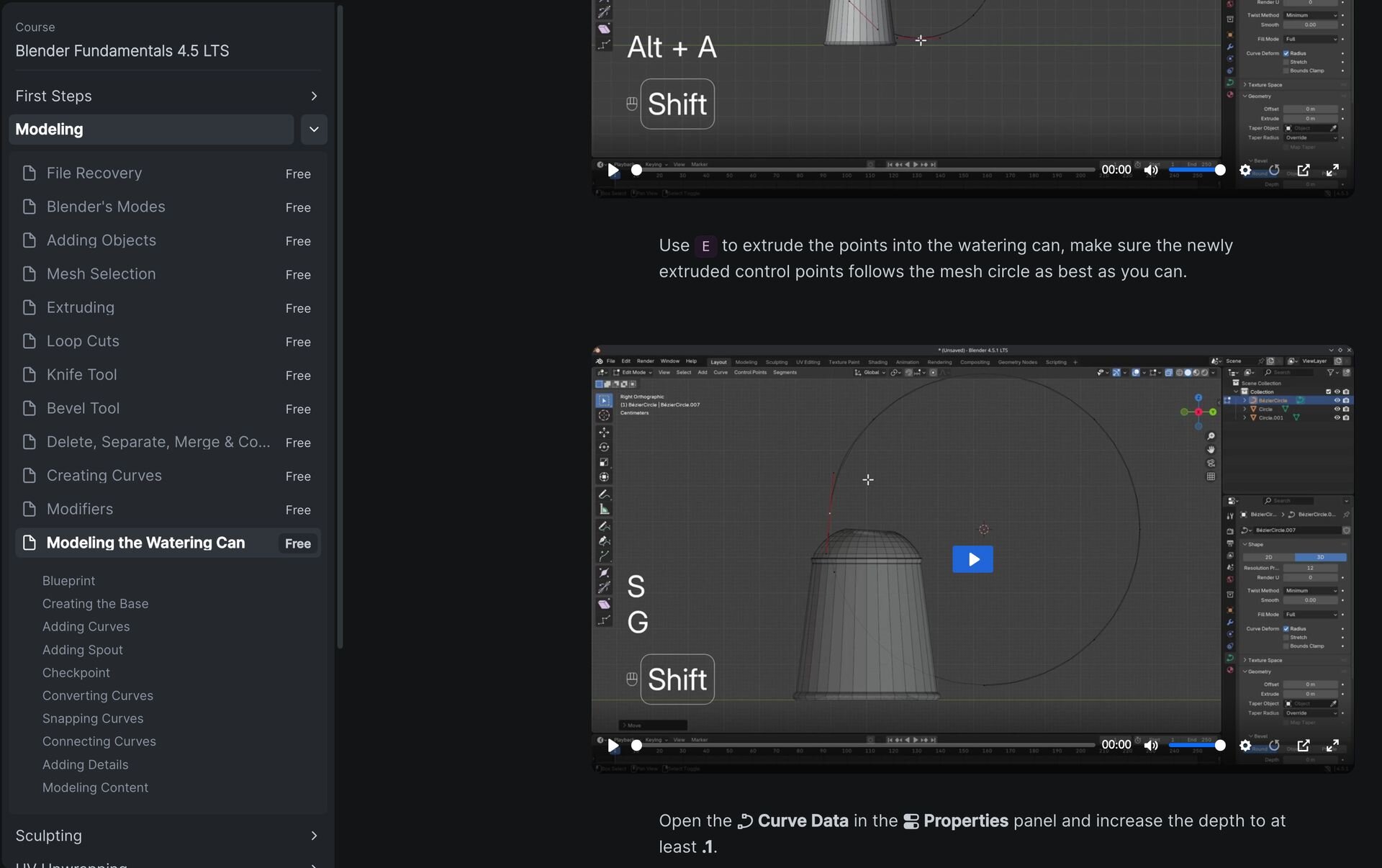Mute the lower video's speaker icon
1382x868 pixels.
pos(1151,745)
